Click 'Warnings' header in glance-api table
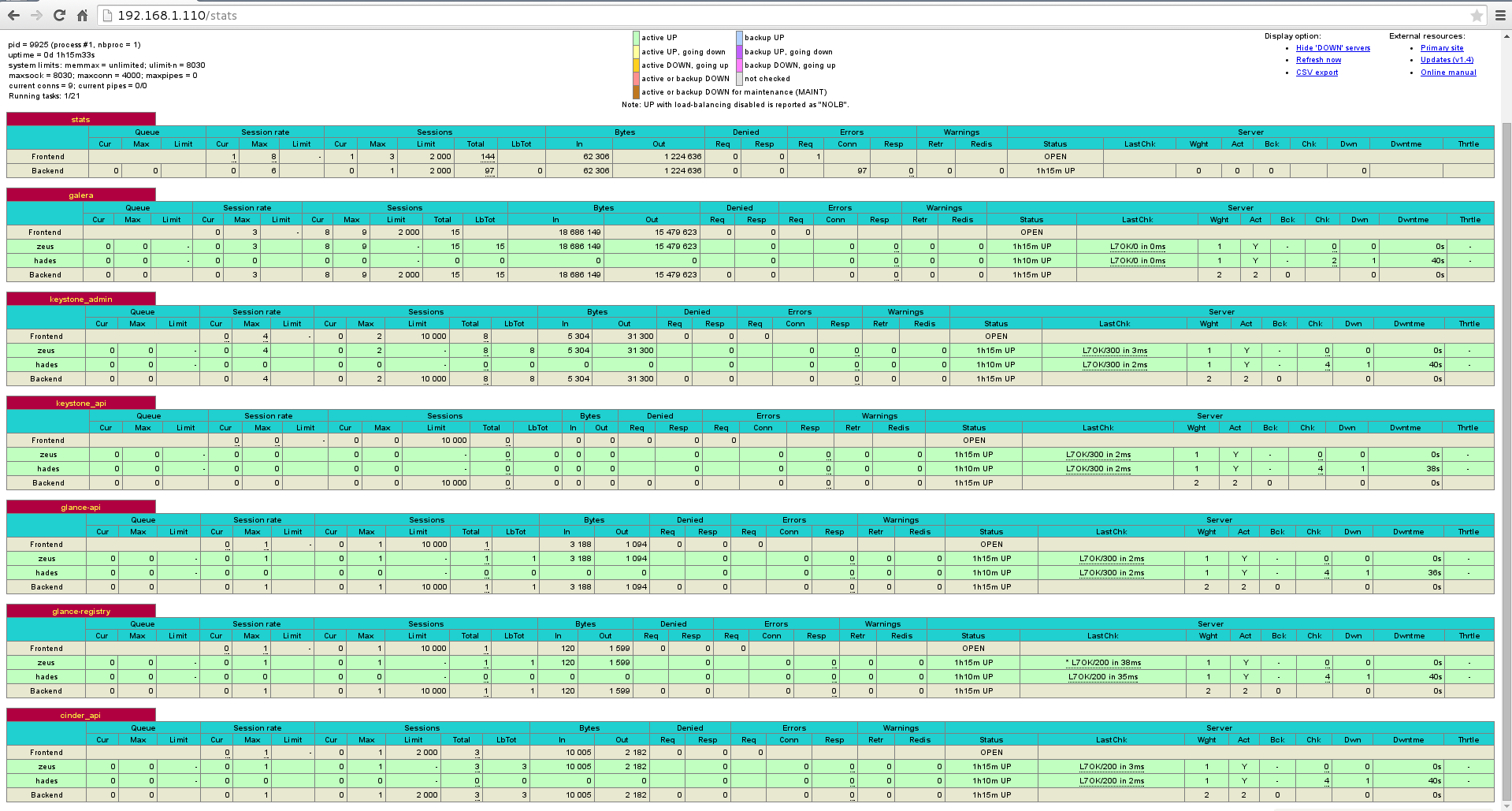Viewport: 1512px width, 811px height. [901, 520]
